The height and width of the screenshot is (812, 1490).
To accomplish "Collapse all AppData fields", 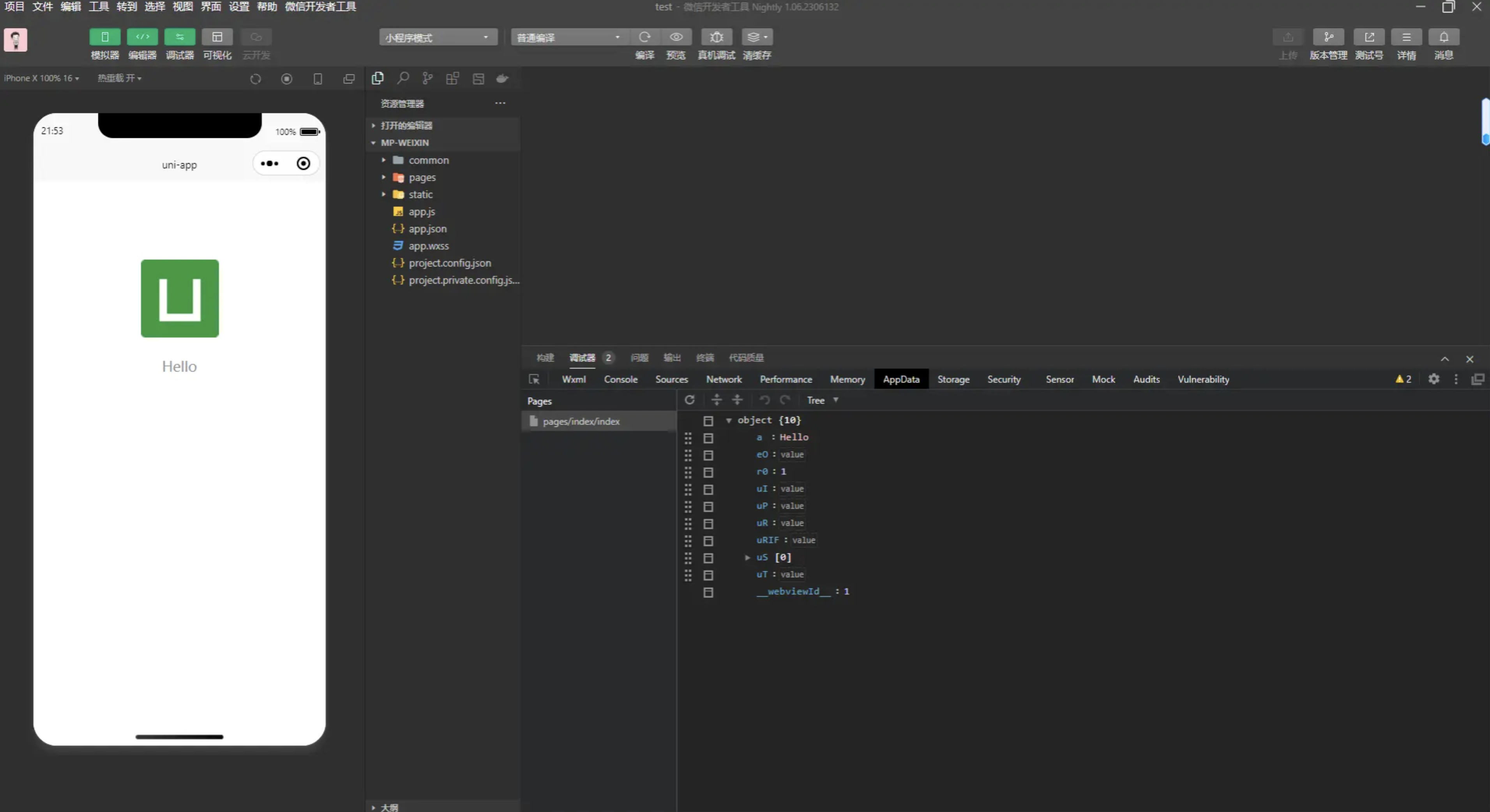I will click(738, 400).
